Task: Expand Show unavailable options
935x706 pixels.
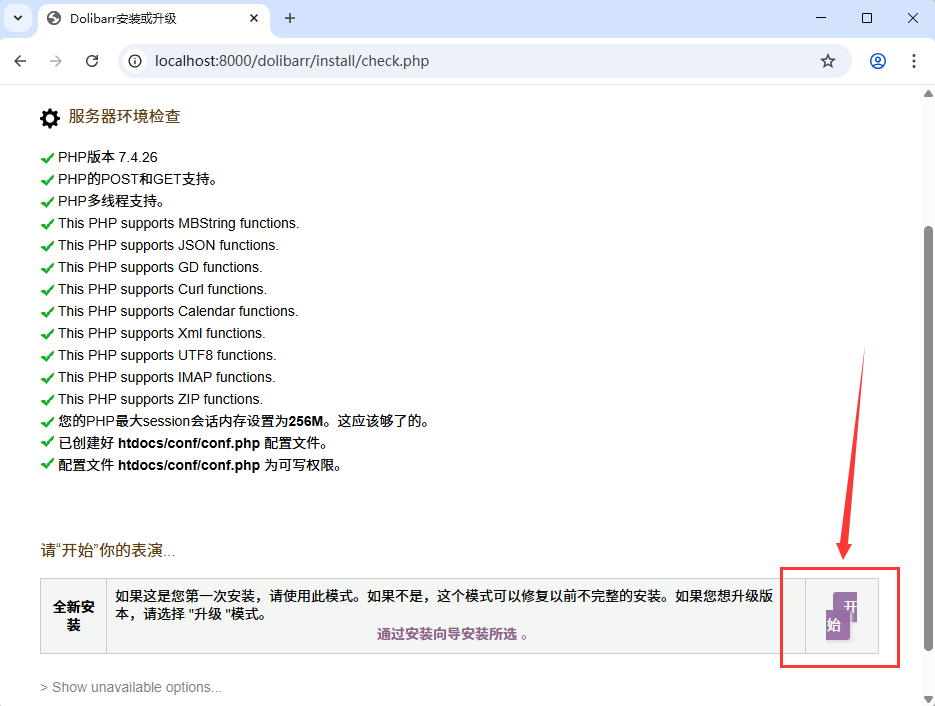Action: click(x=131, y=688)
